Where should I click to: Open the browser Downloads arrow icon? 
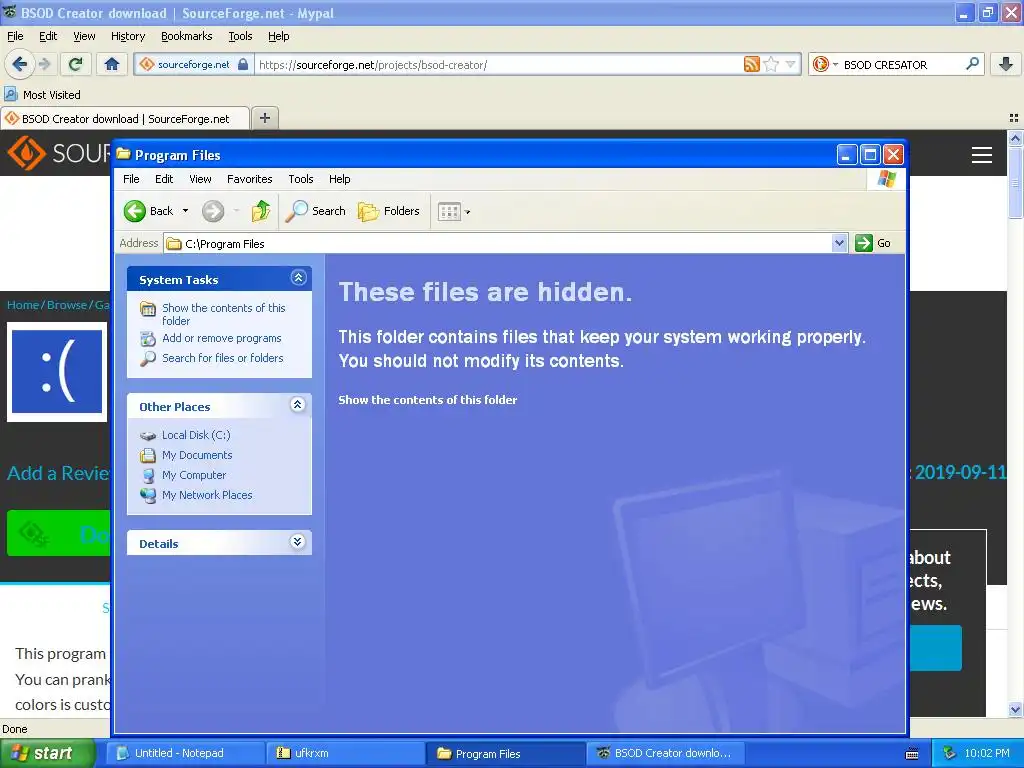1006,64
